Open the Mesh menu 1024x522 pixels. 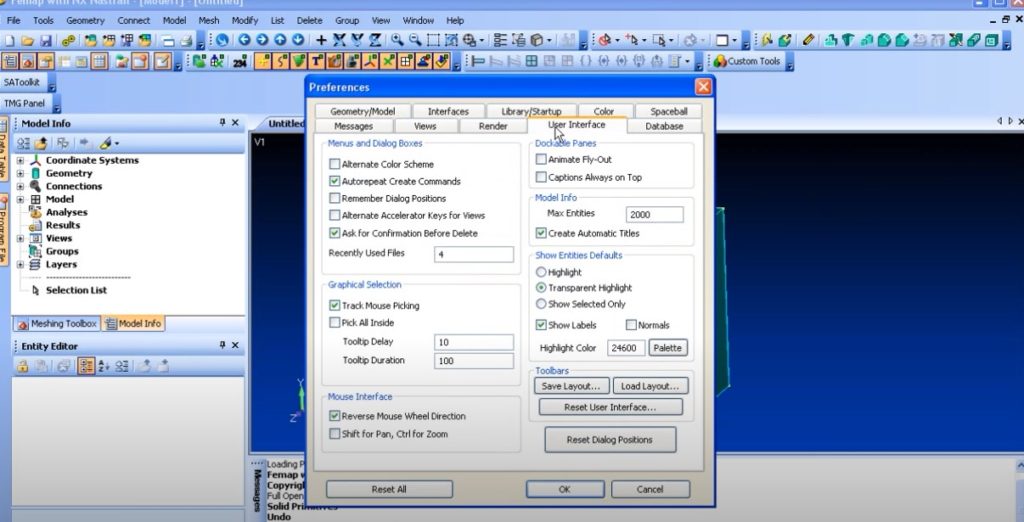(208, 20)
